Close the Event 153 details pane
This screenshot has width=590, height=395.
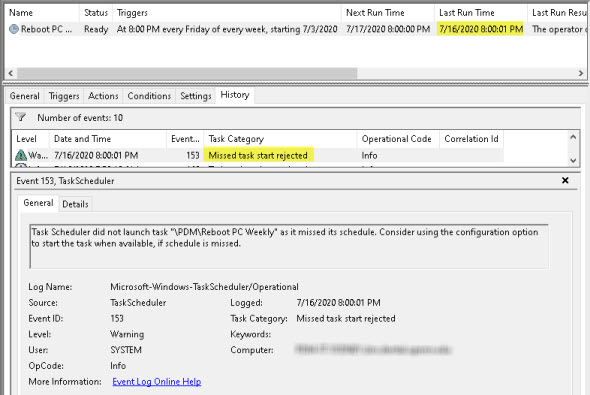(x=565, y=181)
